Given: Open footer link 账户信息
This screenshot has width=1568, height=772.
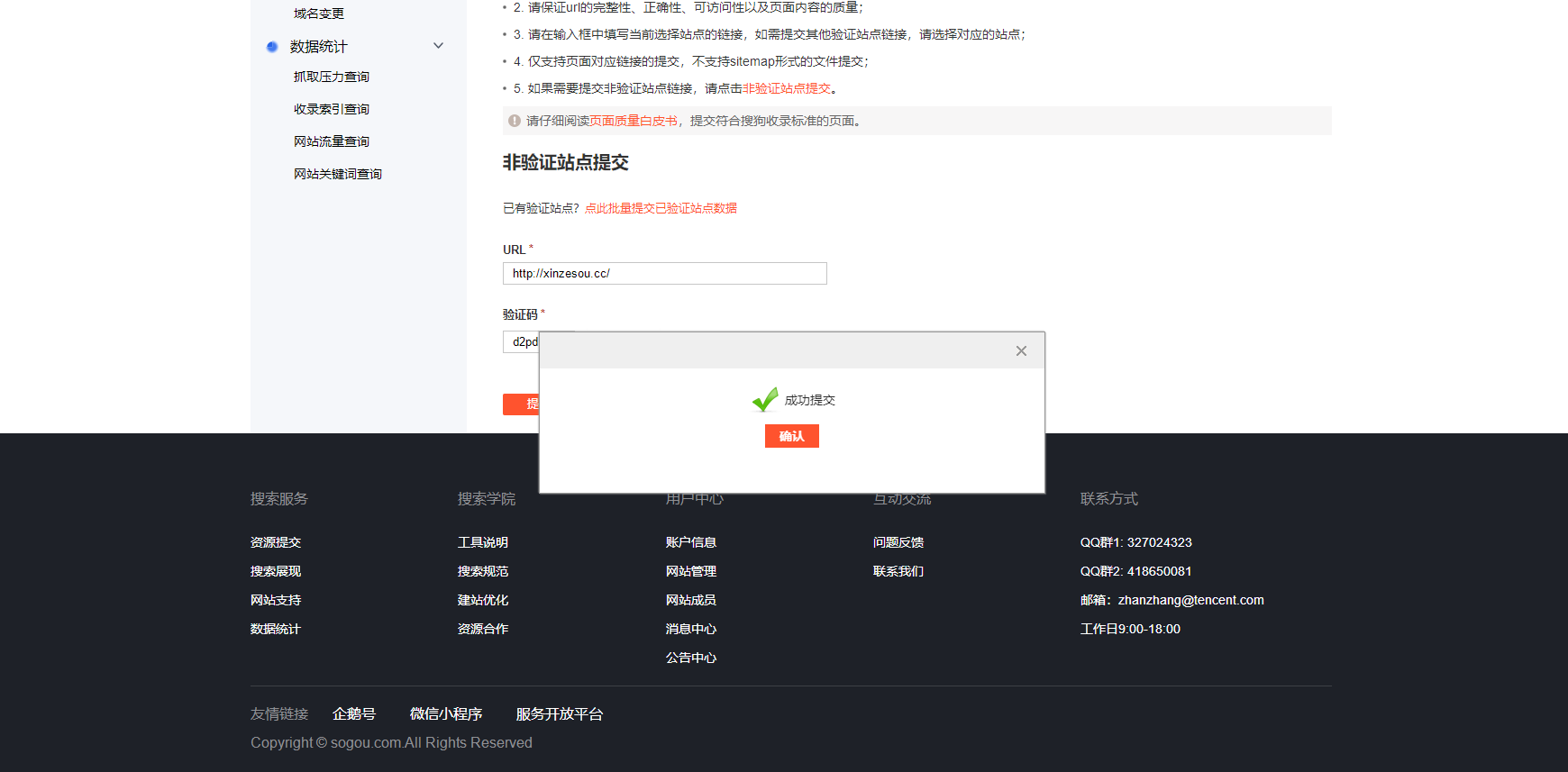Looking at the screenshot, I should click(691, 542).
